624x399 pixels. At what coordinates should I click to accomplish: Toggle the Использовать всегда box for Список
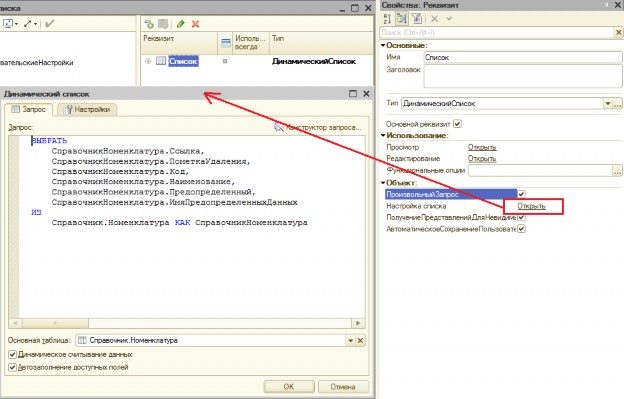pyautogui.click(x=225, y=61)
